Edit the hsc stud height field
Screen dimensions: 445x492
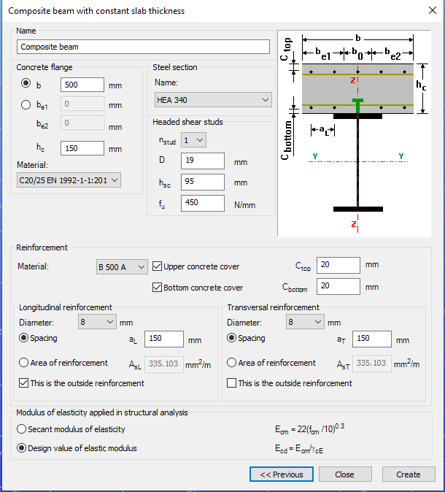click(x=203, y=182)
